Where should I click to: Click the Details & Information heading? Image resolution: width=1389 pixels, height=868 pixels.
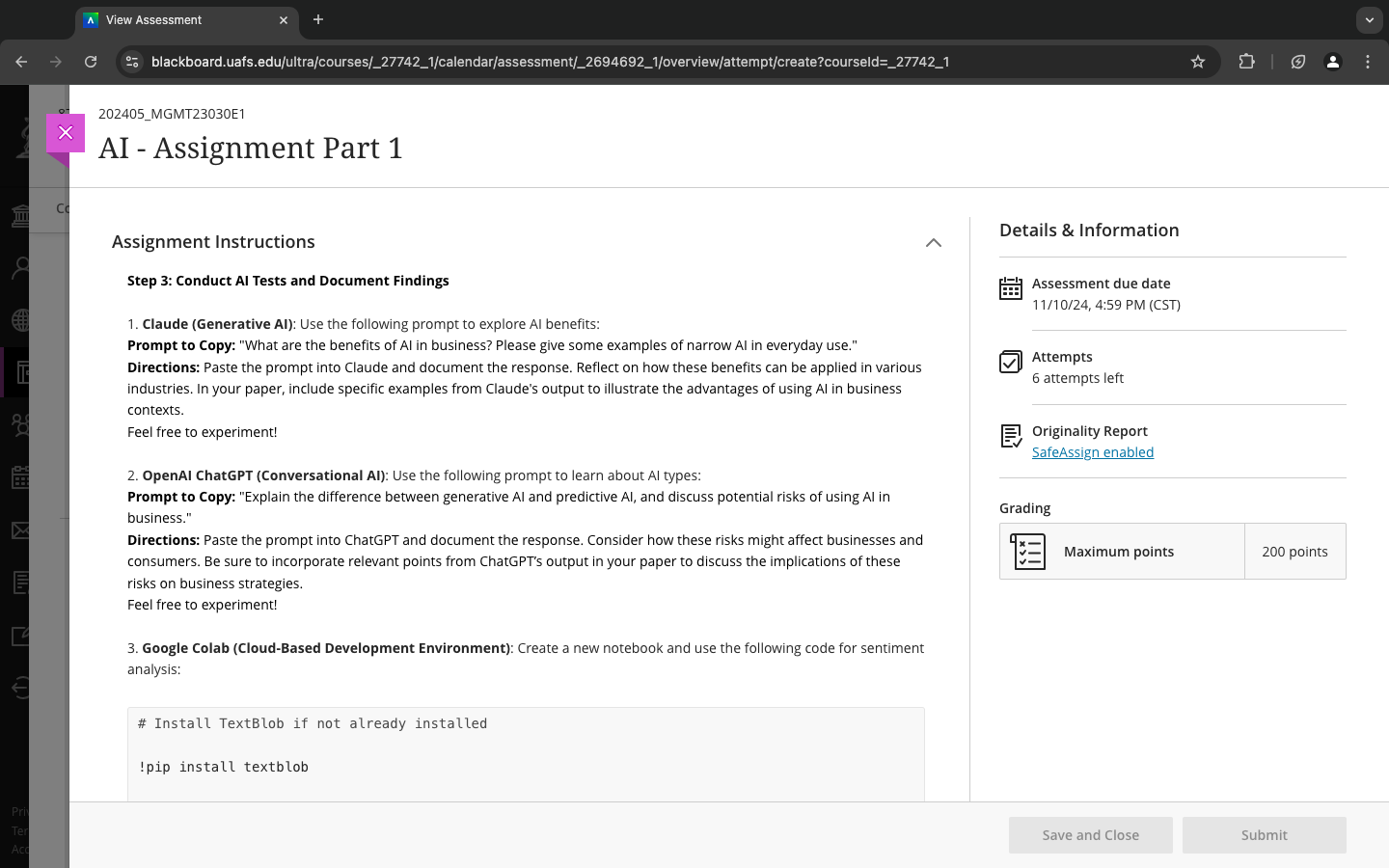coord(1089,231)
